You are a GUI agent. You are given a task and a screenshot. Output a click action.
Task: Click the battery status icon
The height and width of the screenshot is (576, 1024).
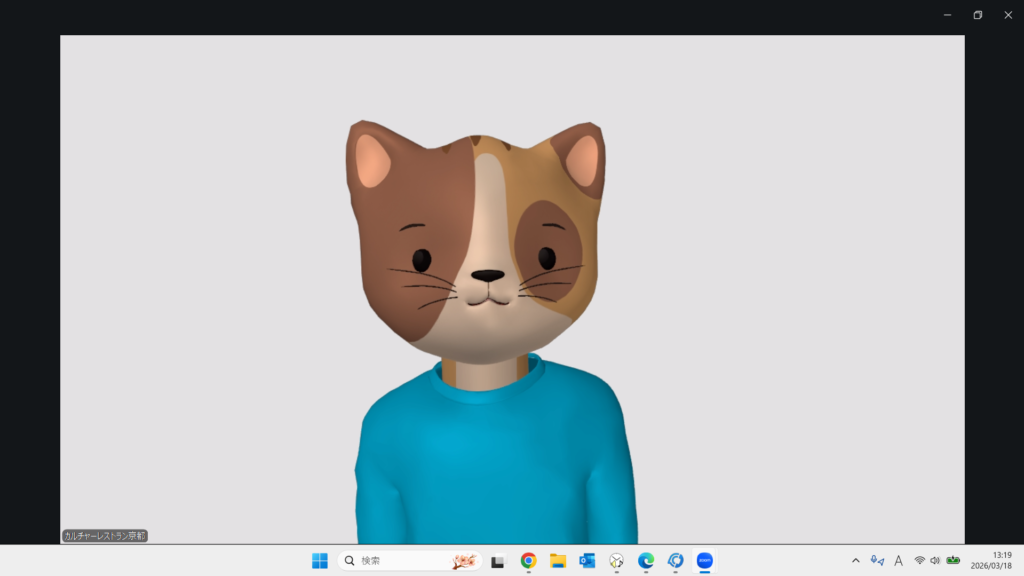(x=953, y=561)
